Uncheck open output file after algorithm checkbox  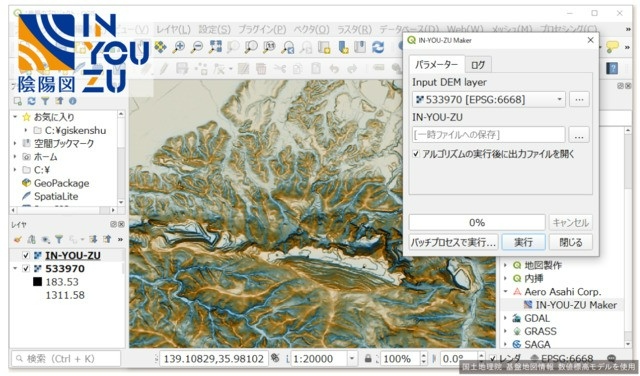416,154
